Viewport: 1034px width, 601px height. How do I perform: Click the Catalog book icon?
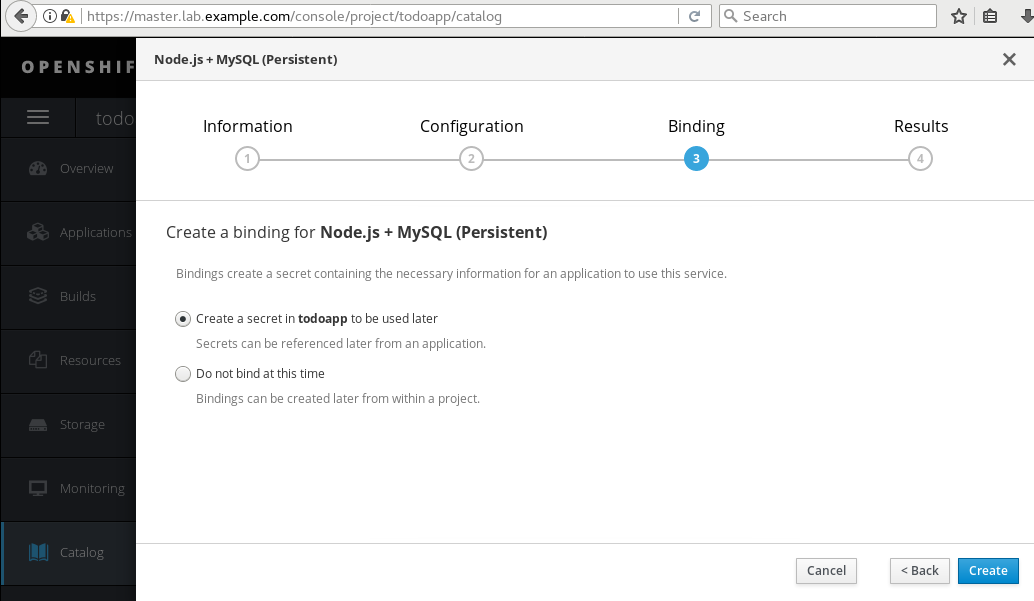tap(39, 552)
